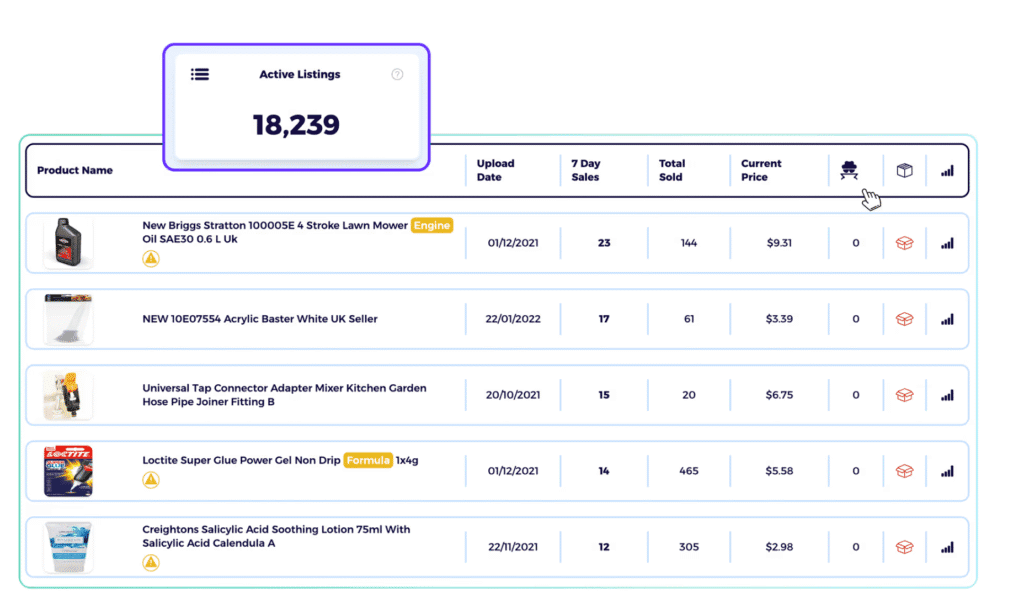Click analytics icon on Universal Tap Connector row
The width and height of the screenshot is (1024, 614).
tap(947, 394)
